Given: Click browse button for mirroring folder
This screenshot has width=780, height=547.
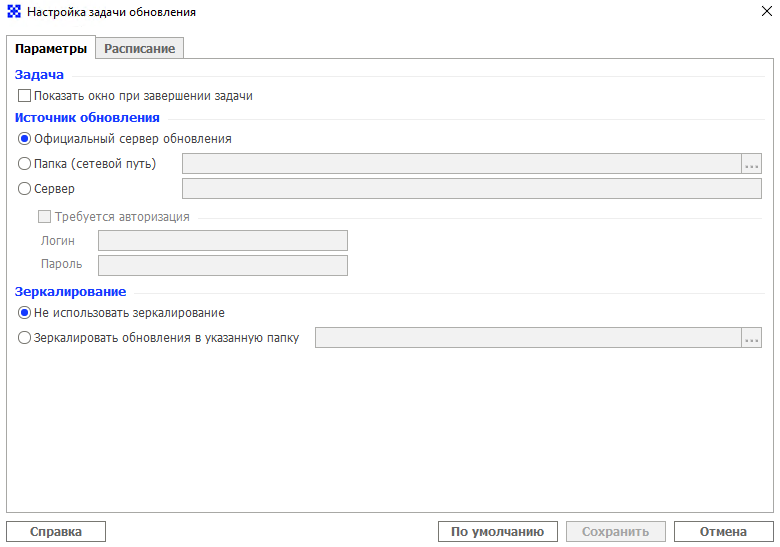Looking at the screenshot, I should click(x=751, y=338).
